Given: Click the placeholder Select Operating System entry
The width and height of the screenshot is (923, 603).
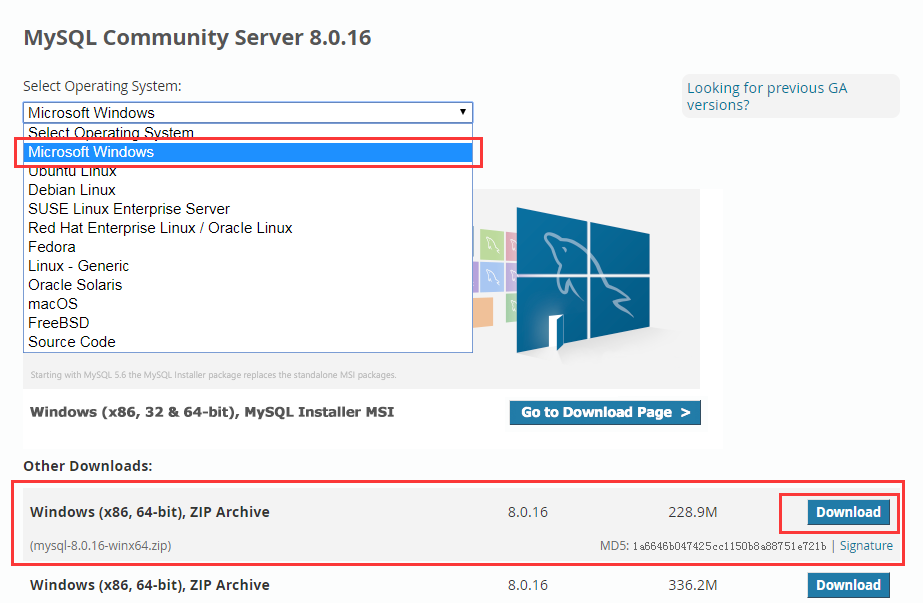Looking at the screenshot, I should [111, 133].
